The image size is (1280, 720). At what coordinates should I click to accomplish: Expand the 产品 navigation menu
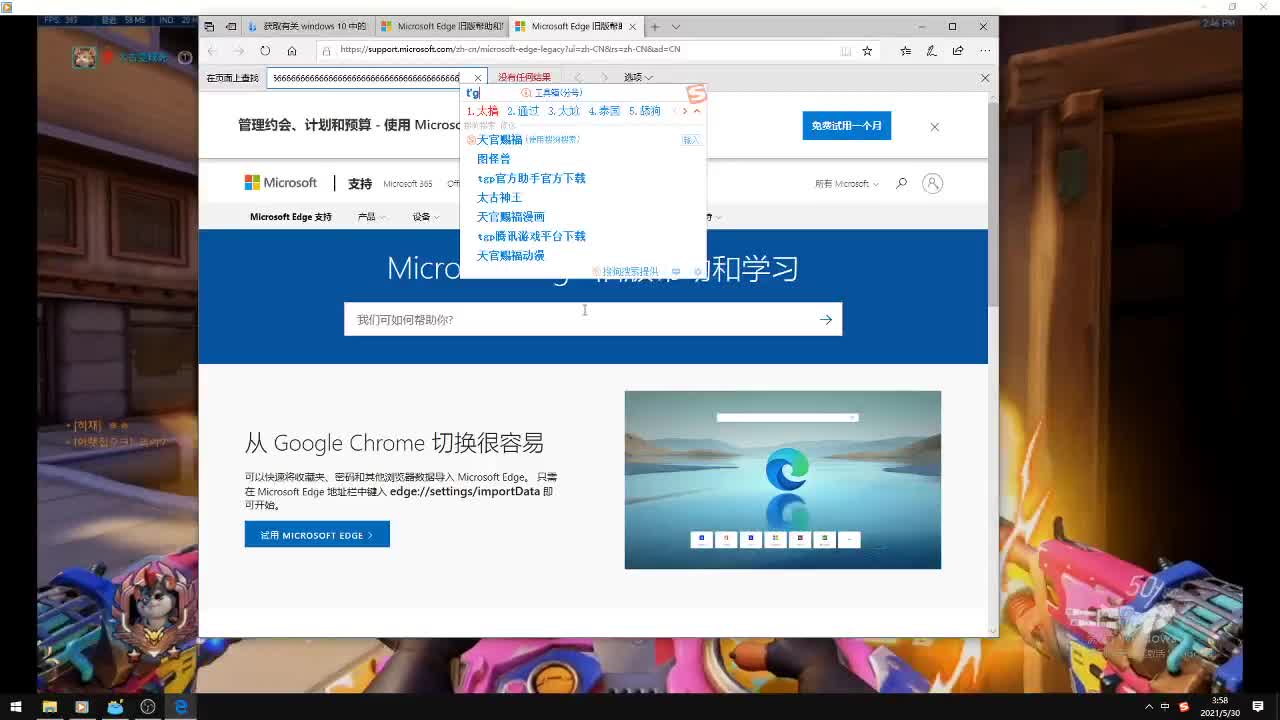pyautogui.click(x=371, y=217)
